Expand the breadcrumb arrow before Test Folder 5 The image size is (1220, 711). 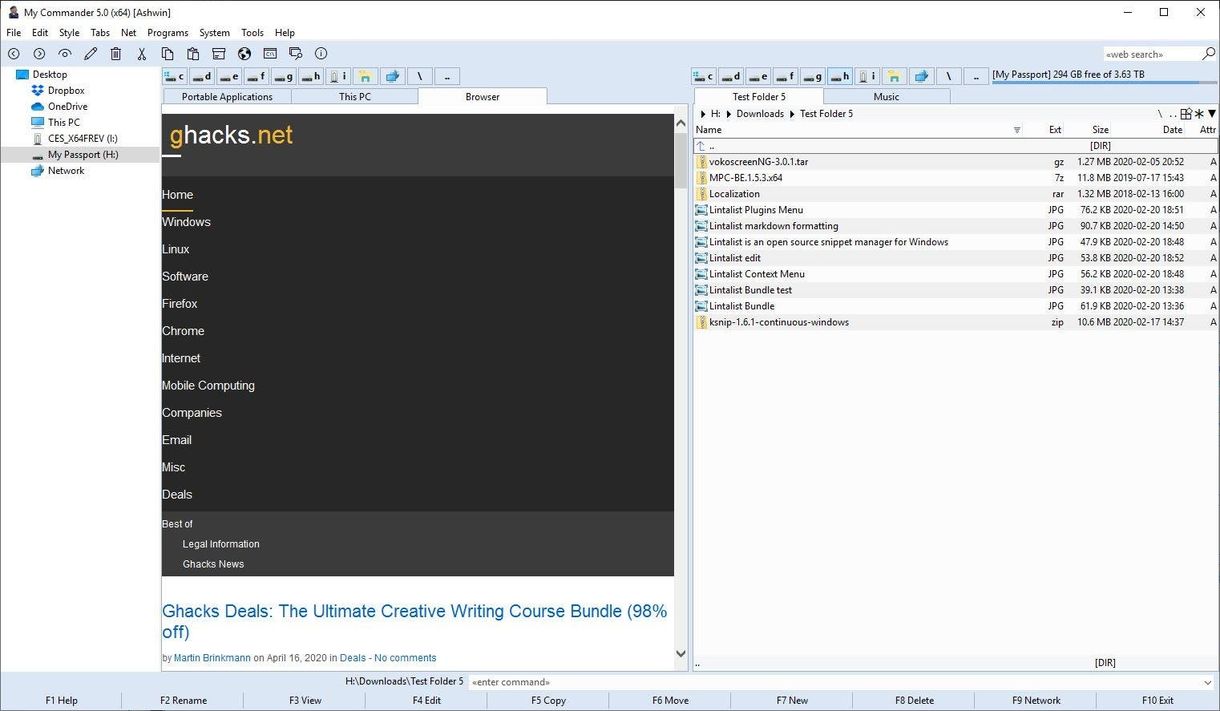point(792,114)
